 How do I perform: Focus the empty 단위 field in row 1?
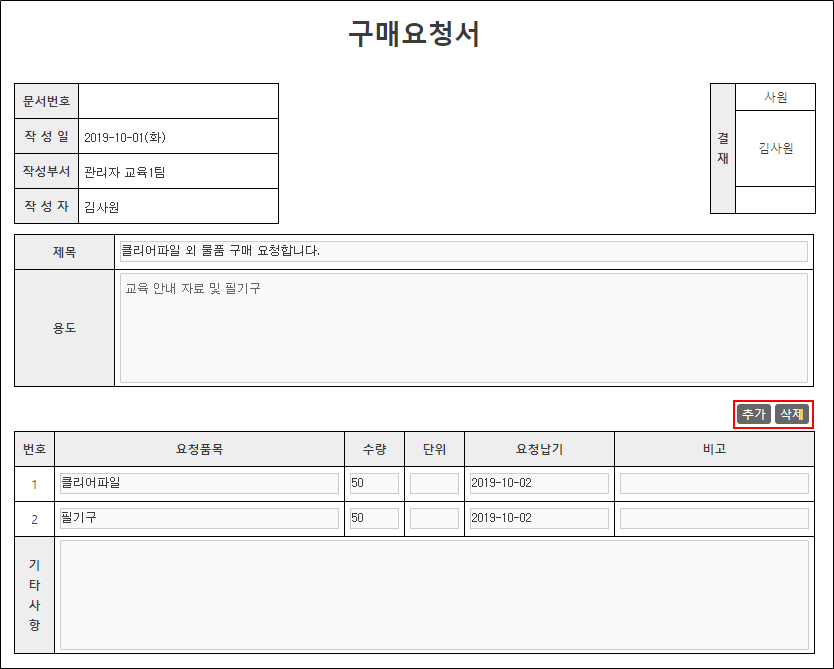click(x=434, y=484)
